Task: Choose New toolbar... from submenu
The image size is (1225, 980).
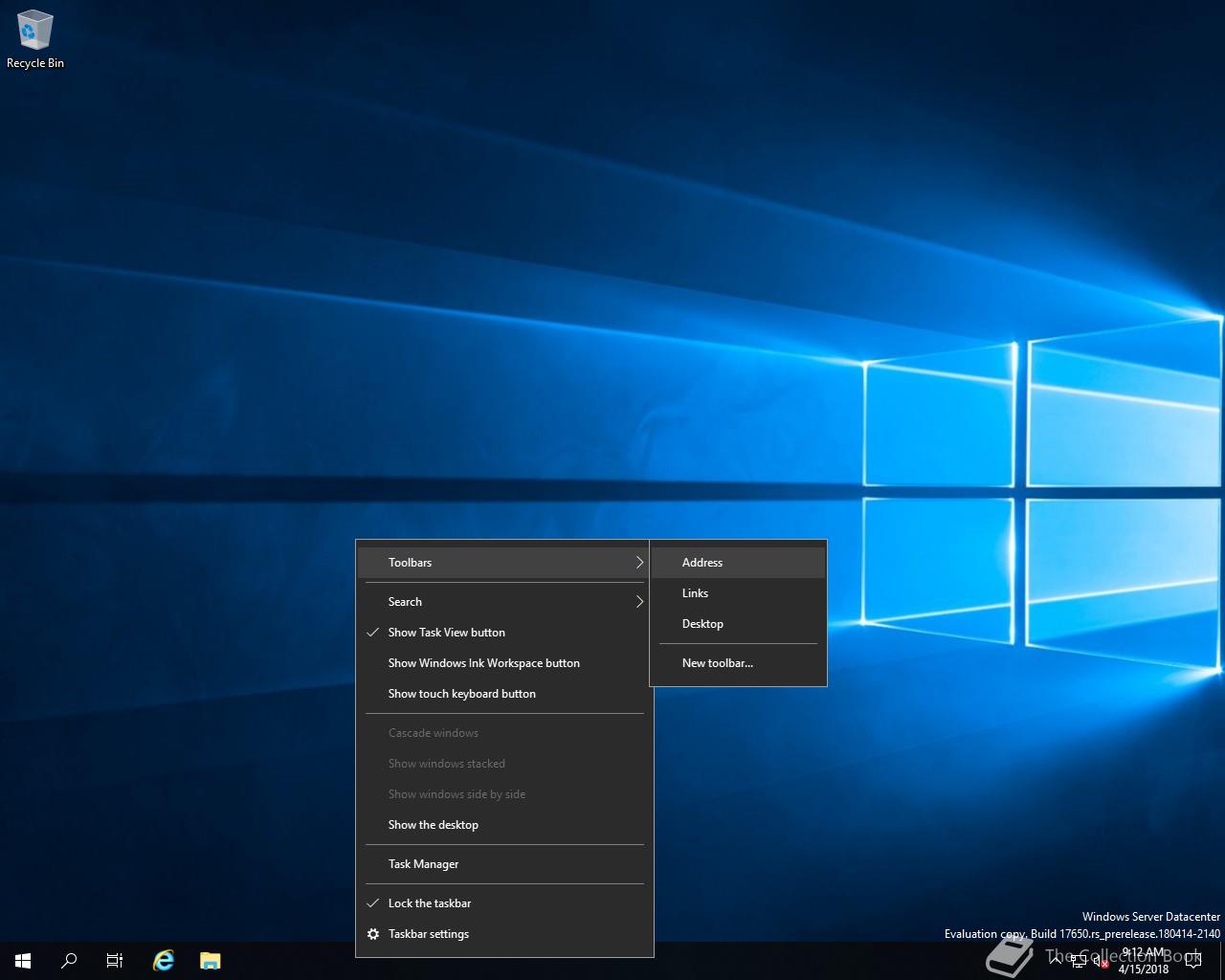Action: 738,663
